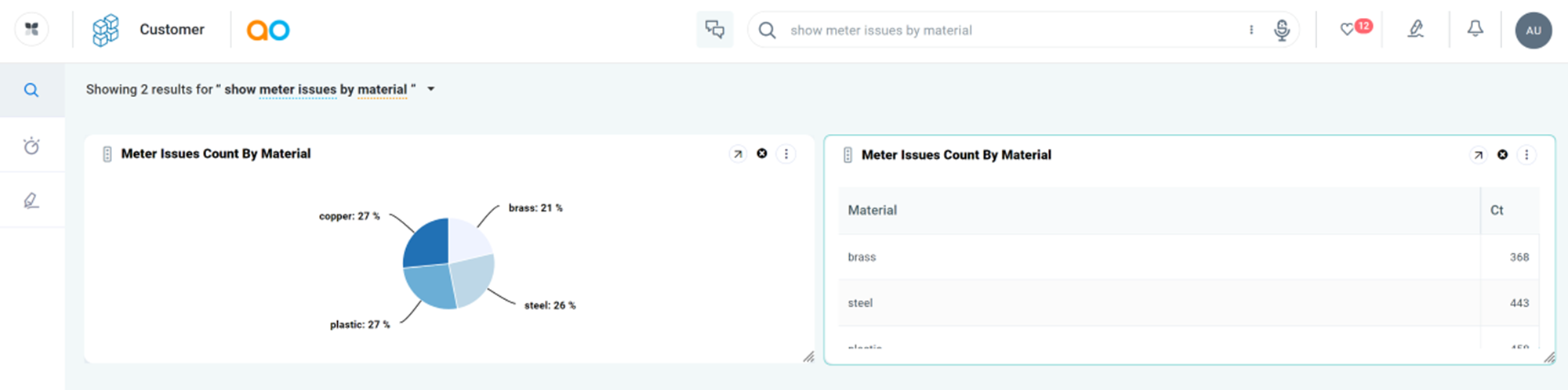1568x390 pixels.
Task: Sort table by Material column header
Action: click(872, 210)
